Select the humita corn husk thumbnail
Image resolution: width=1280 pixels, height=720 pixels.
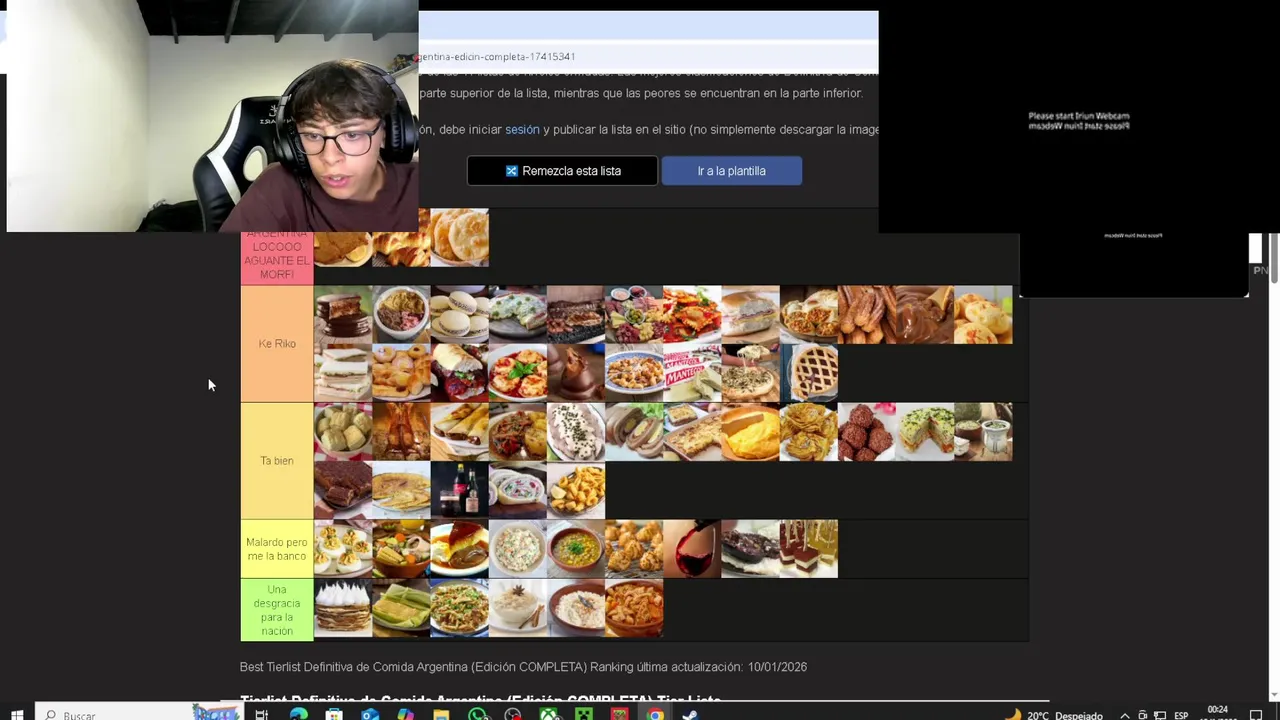point(401,608)
